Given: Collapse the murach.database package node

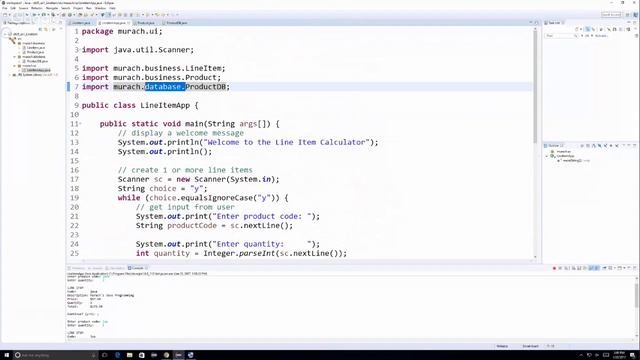Looking at the screenshot, I should (x=14, y=57).
